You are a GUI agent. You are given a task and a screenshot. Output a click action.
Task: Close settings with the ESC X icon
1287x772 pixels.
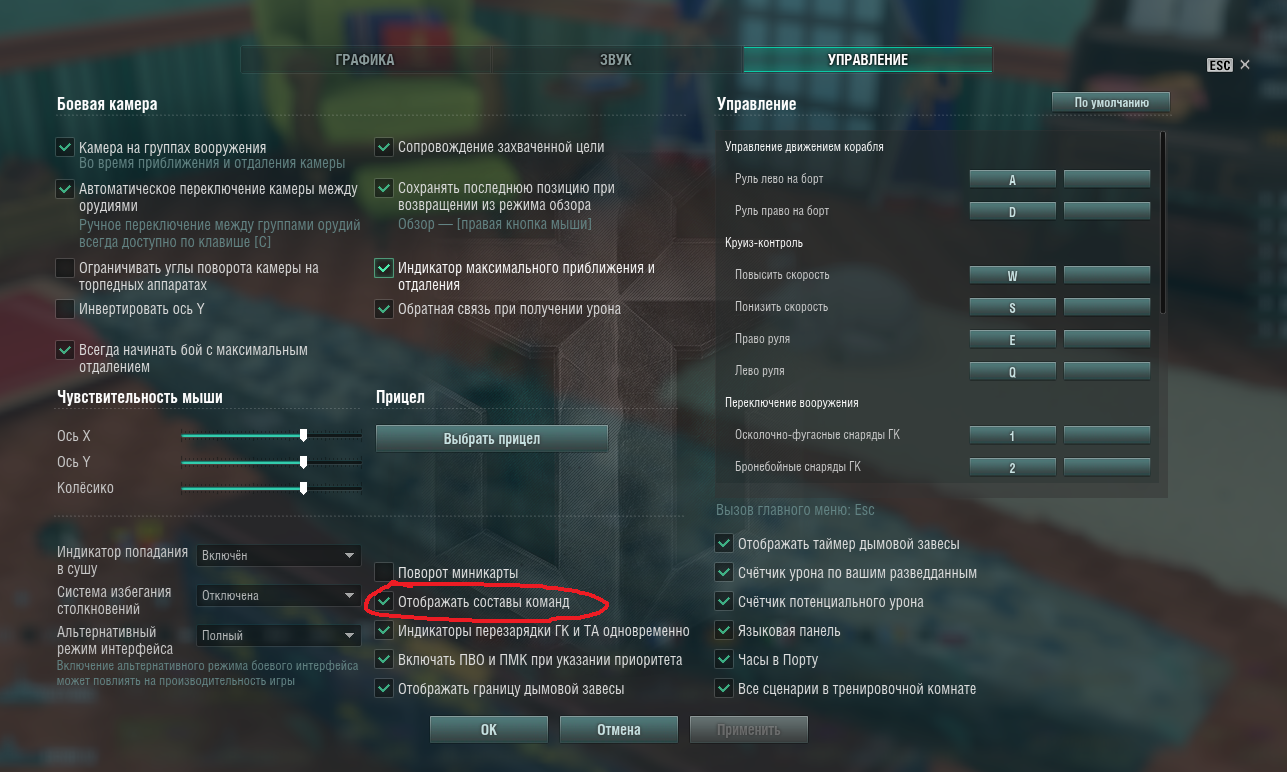pyautogui.click(x=1244, y=65)
